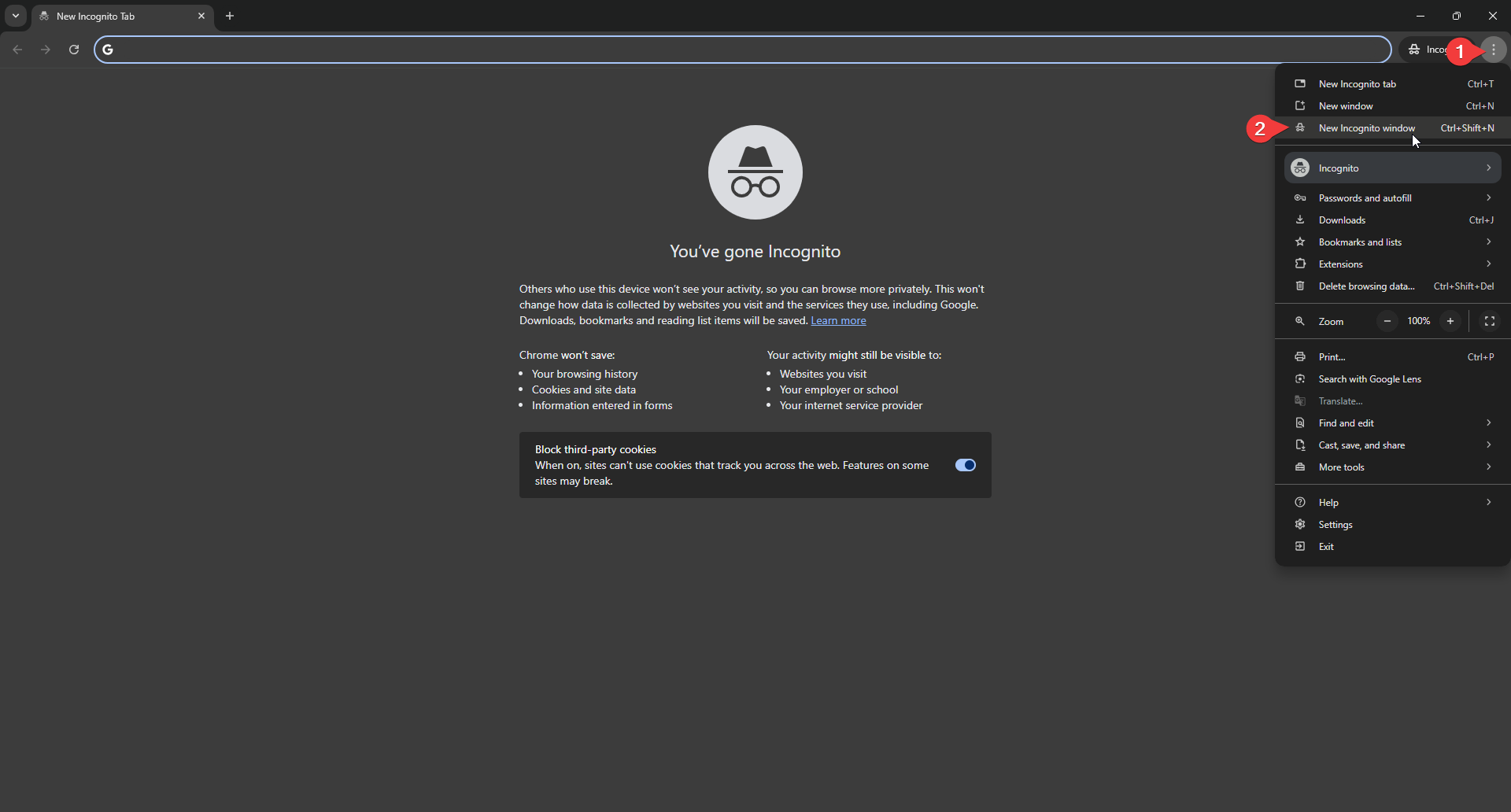The height and width of the screenshot is (812, 1511).
Task: Click the address bar input field
Action: point(742,50)
